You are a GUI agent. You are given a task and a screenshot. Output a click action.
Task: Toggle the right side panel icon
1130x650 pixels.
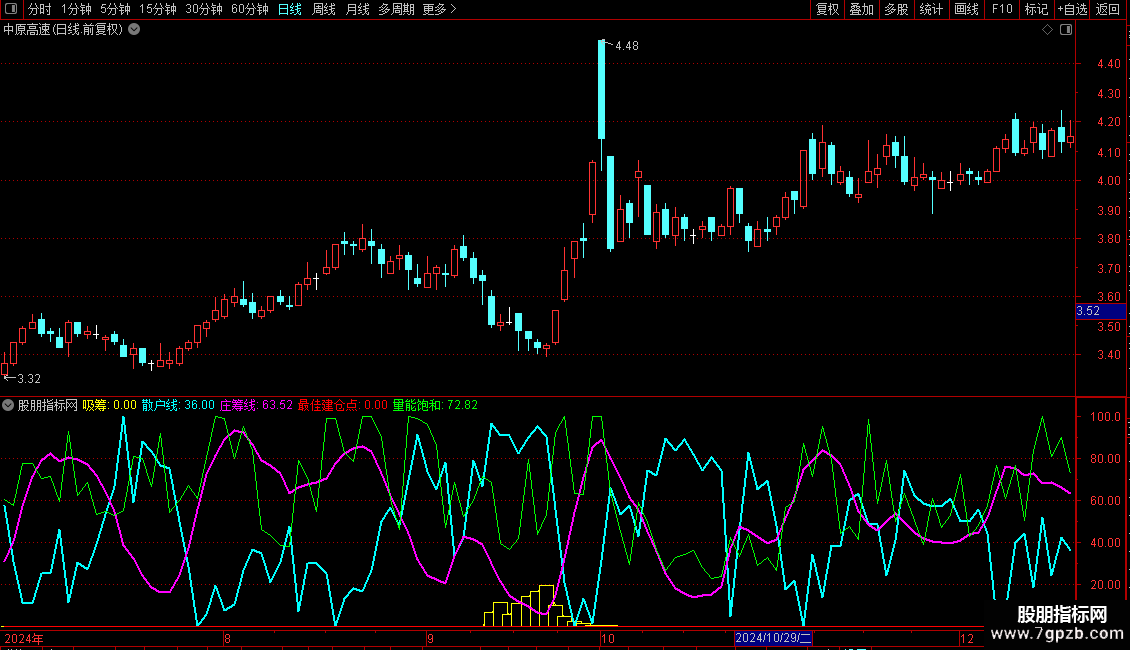pyautogui.click(x=1066, y=30)
